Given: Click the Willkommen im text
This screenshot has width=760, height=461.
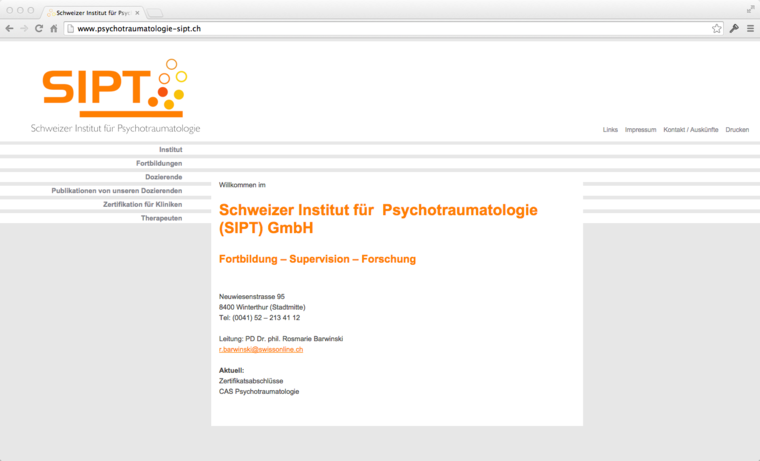Looking at the screenshot, I should point(242,185).
